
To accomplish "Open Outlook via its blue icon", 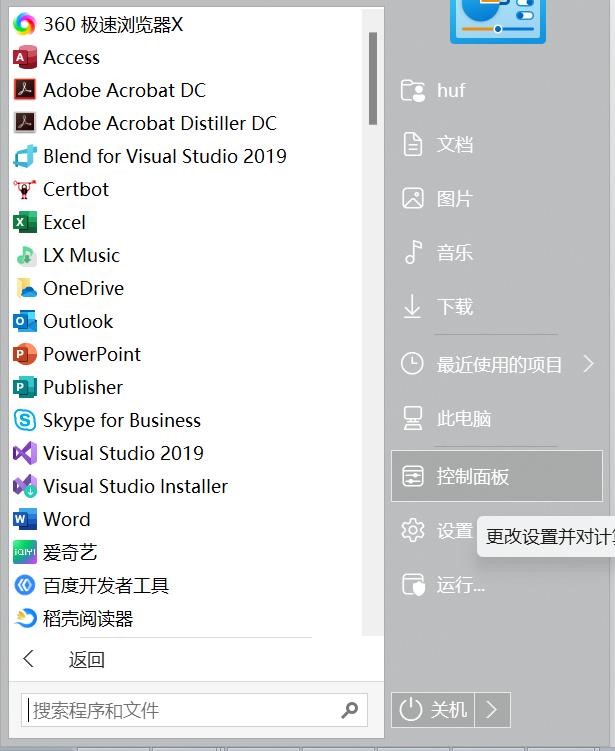I will (24, 321).
